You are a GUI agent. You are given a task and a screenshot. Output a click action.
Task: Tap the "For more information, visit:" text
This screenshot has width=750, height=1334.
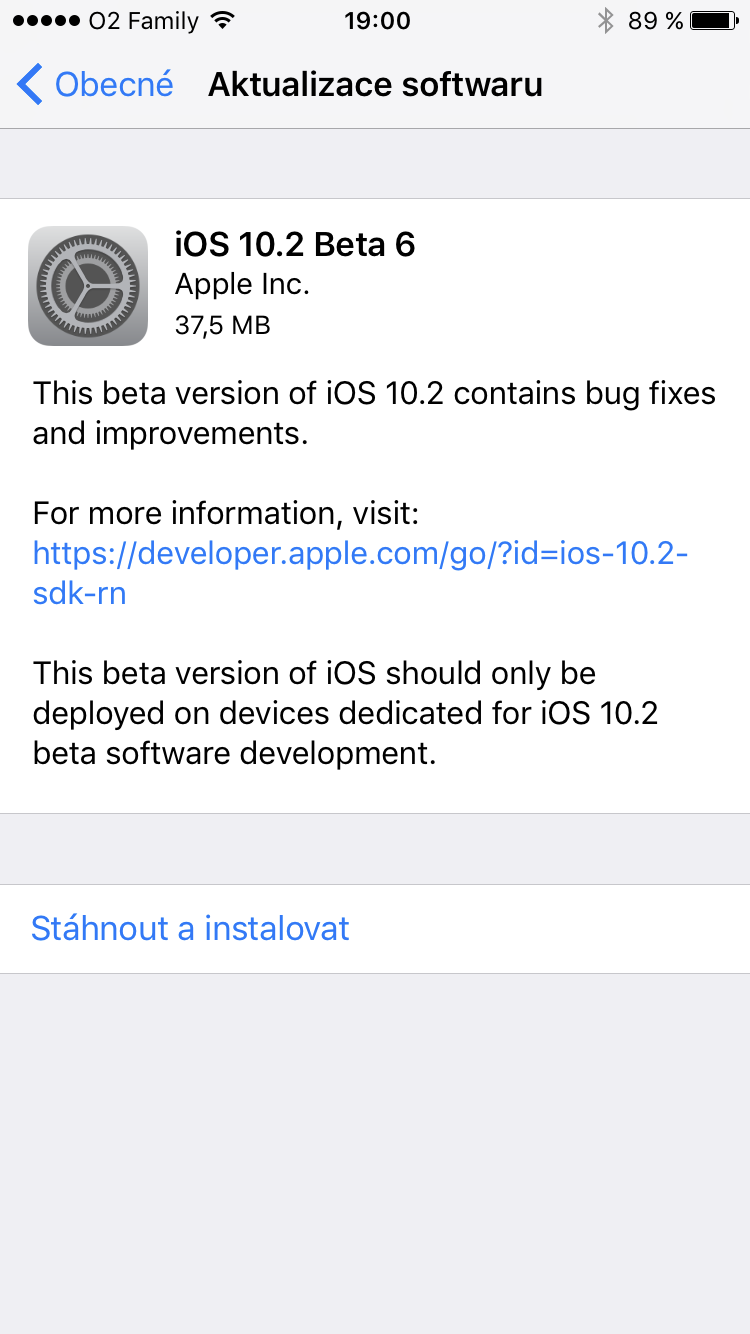(x=225, y=513)
